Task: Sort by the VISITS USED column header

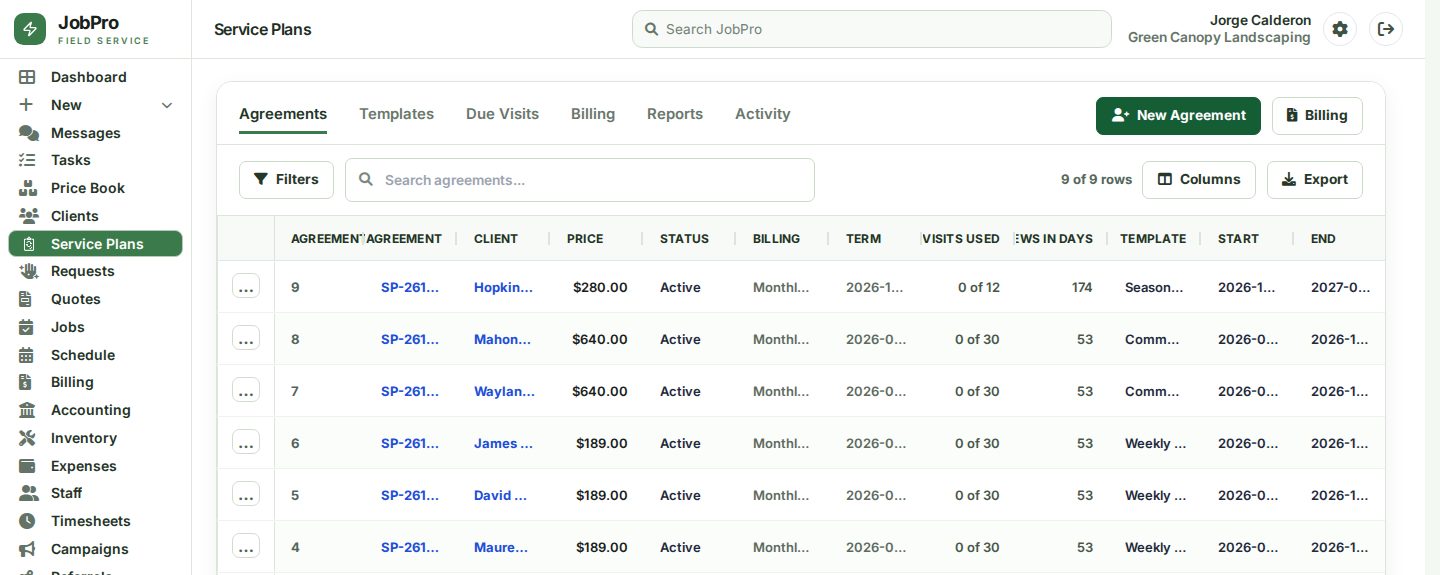Action: [x=961, y=239]
